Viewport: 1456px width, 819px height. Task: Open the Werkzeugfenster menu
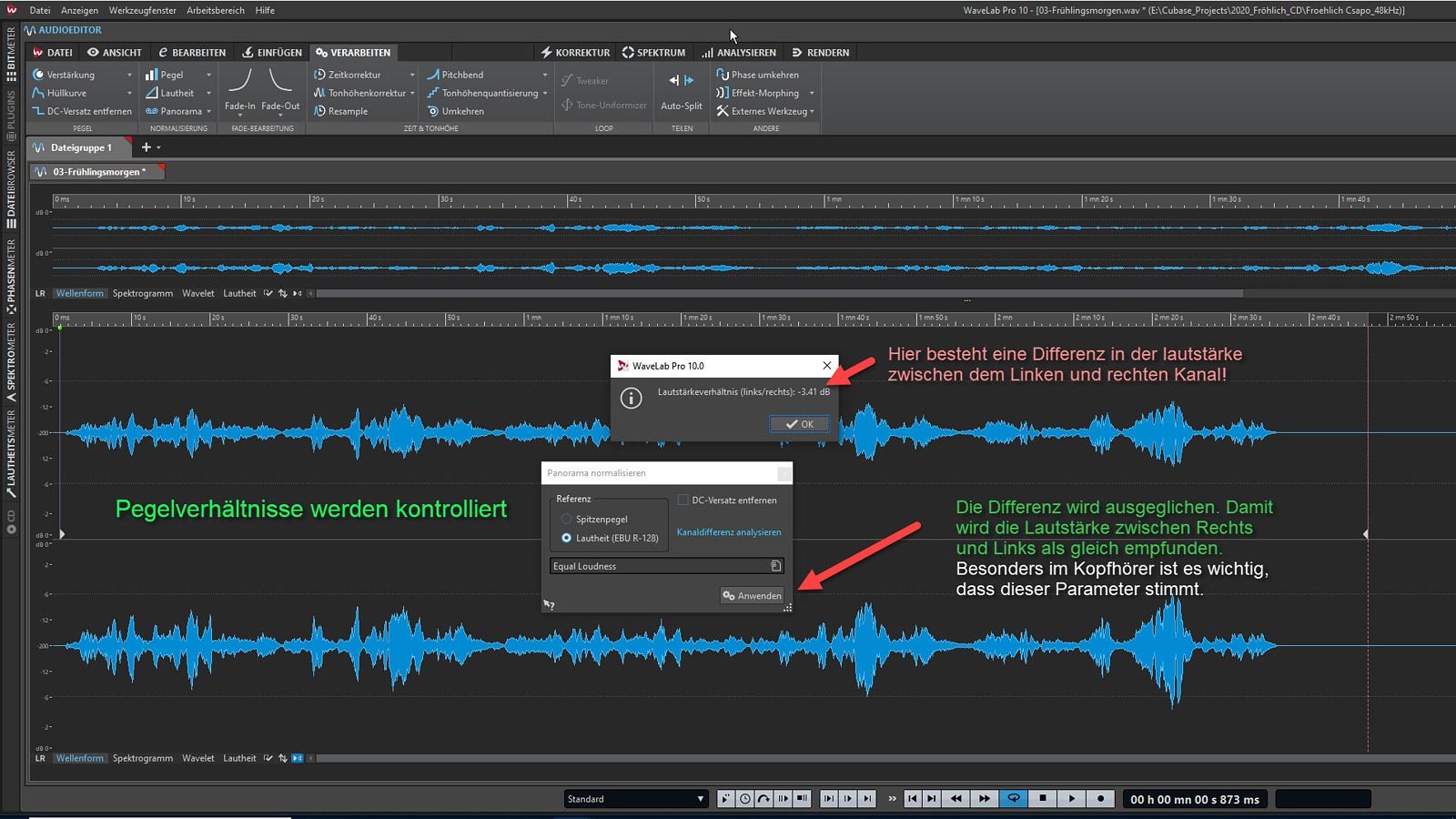(143, 10)
